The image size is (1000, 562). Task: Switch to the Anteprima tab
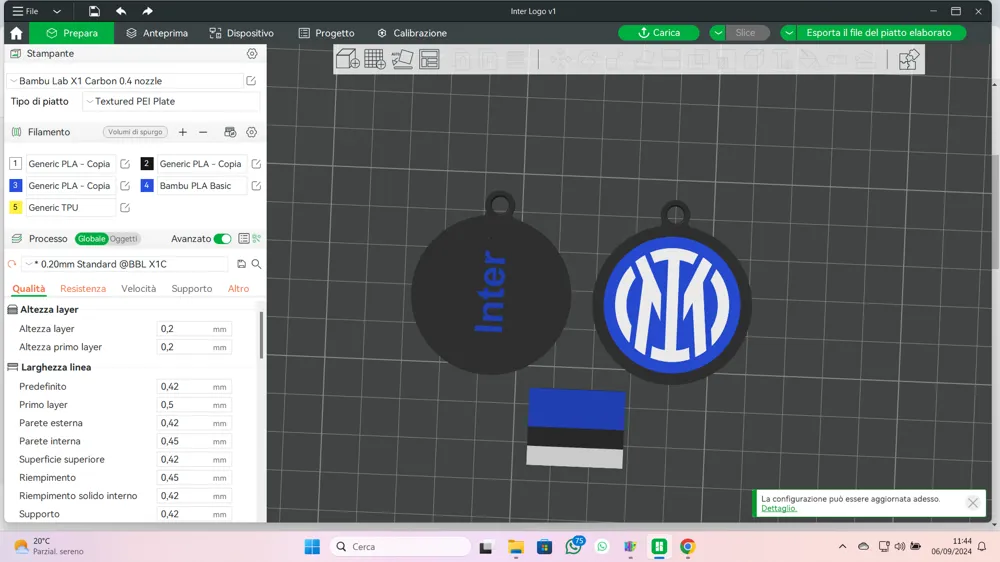(x=157, y=33)
